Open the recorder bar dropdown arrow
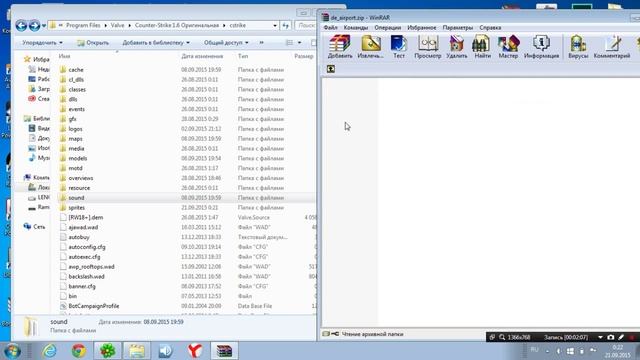The height and width of the screenshot is (360, 640). 600,337
